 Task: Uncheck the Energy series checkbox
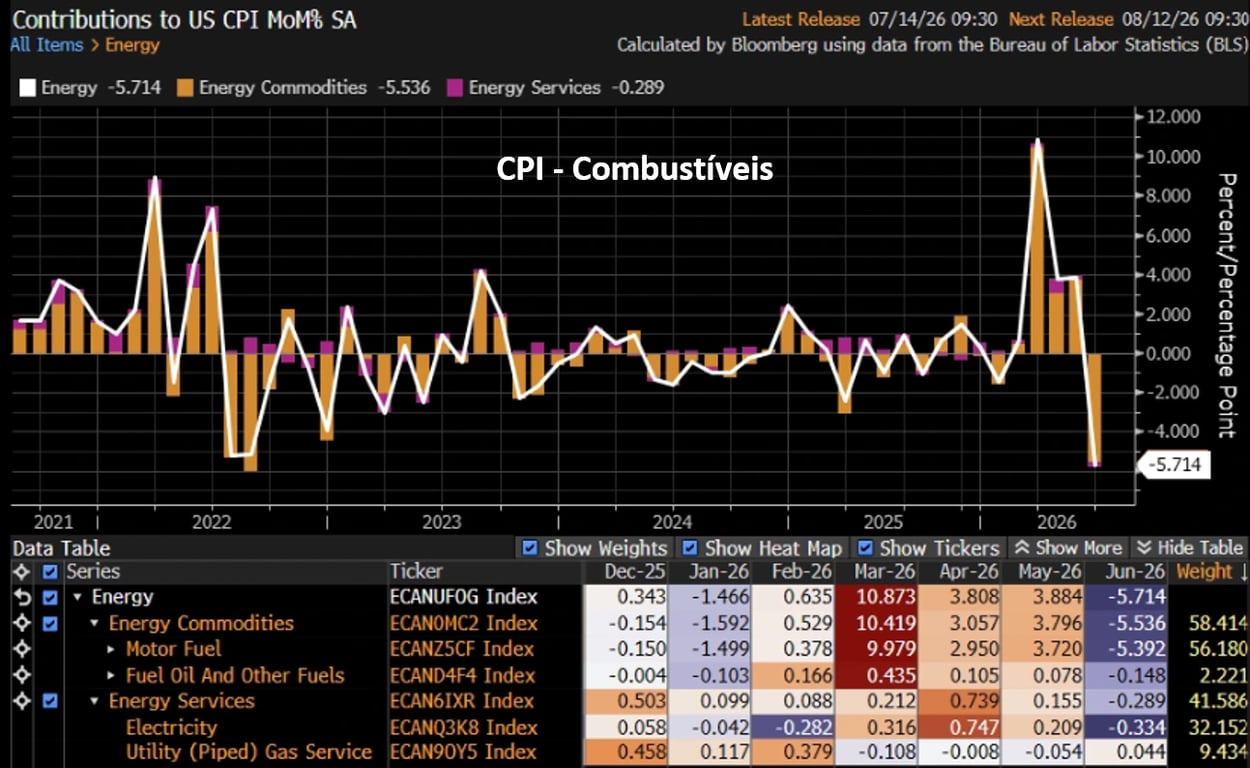51,597
